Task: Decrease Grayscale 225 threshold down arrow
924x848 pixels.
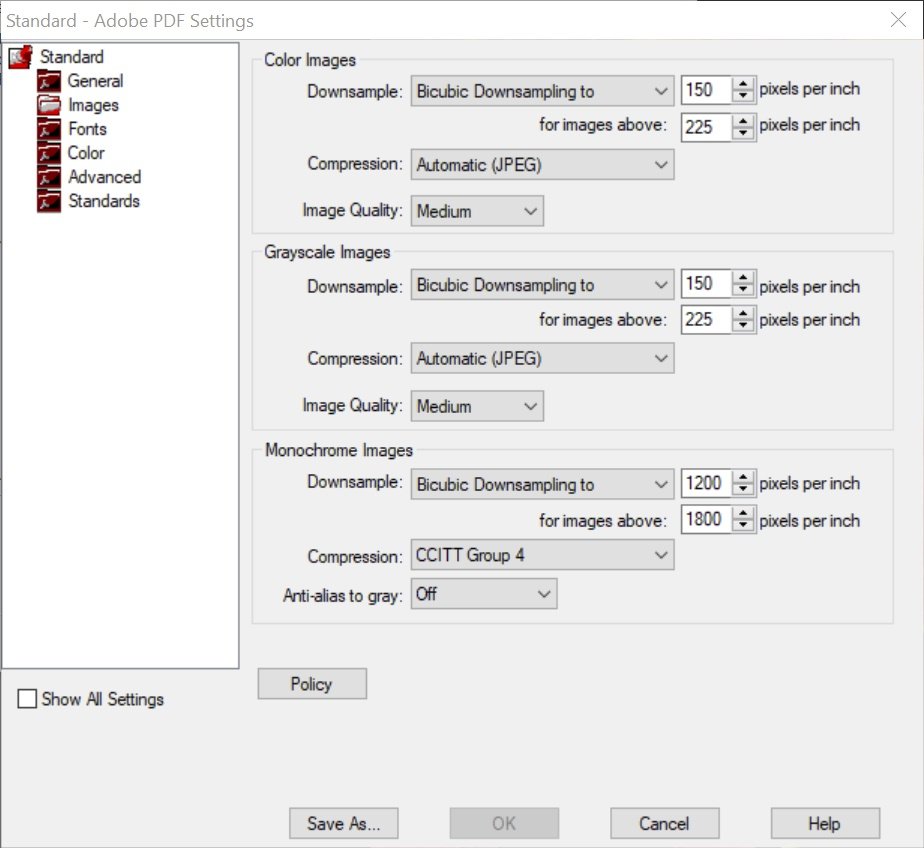Action: click(x=744, y=326)
